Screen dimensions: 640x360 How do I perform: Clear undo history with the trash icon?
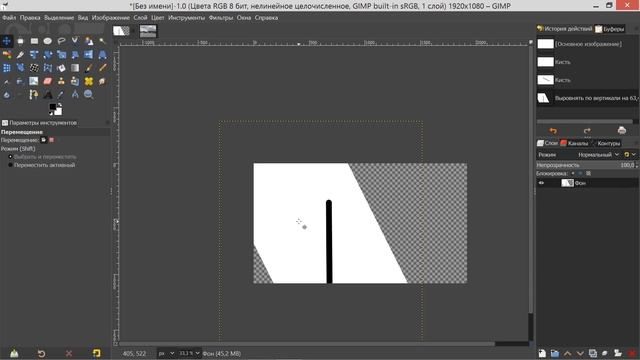(x=622, y=130)
